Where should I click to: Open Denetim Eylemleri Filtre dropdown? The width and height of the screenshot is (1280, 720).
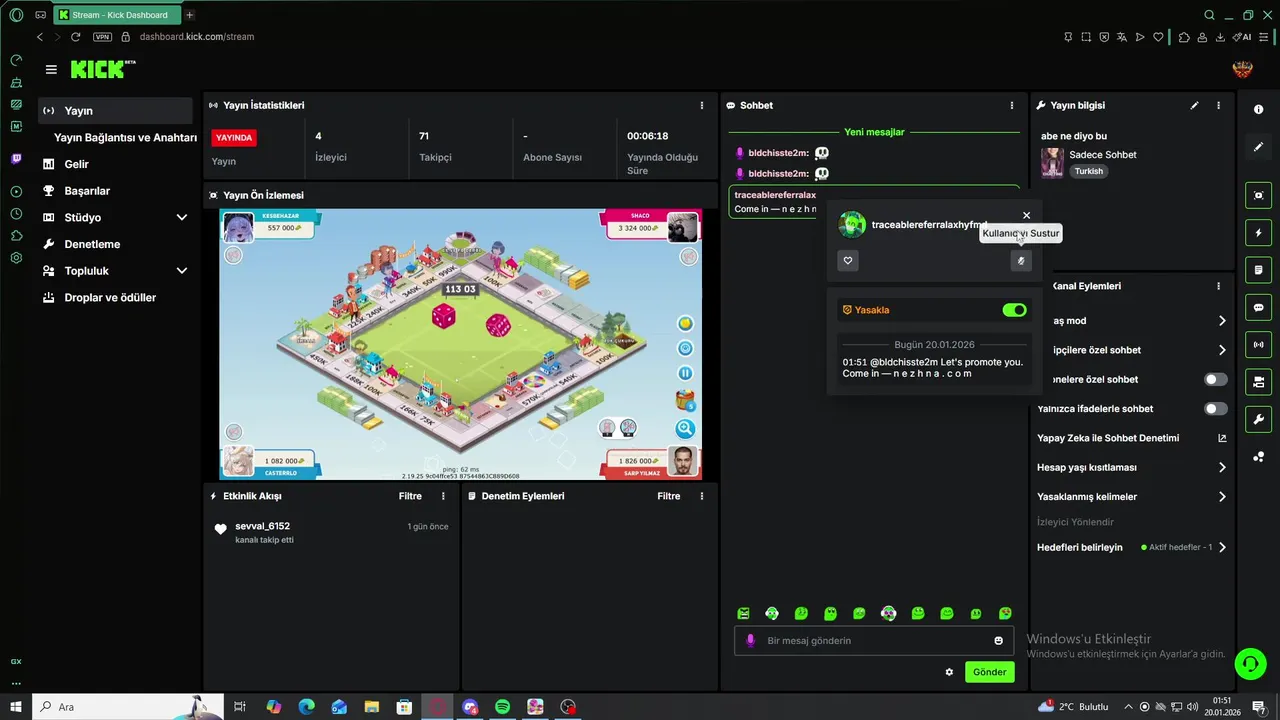(x=669, y=496)
